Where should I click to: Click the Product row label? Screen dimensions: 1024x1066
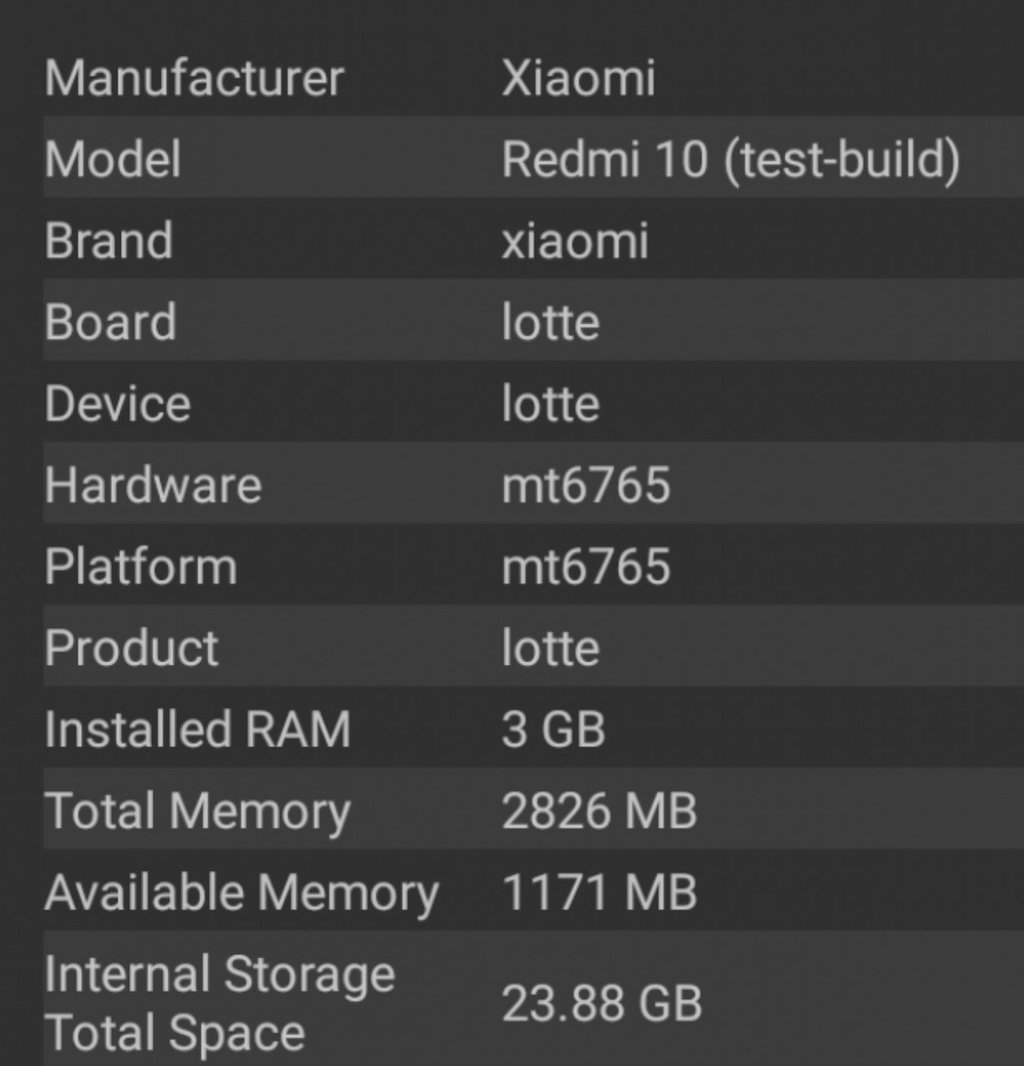click(132, 648)
